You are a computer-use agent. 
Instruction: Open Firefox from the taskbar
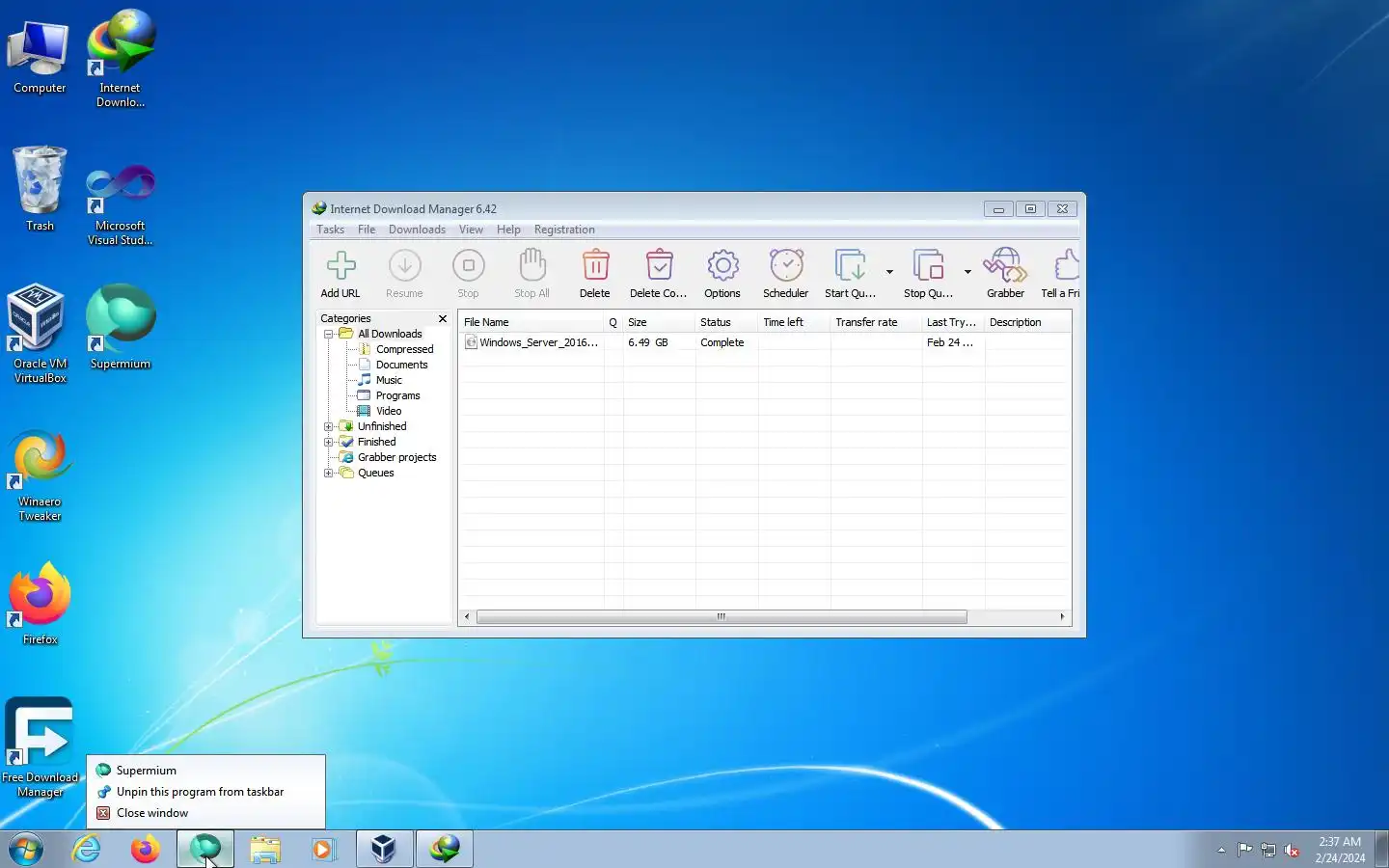146,850
